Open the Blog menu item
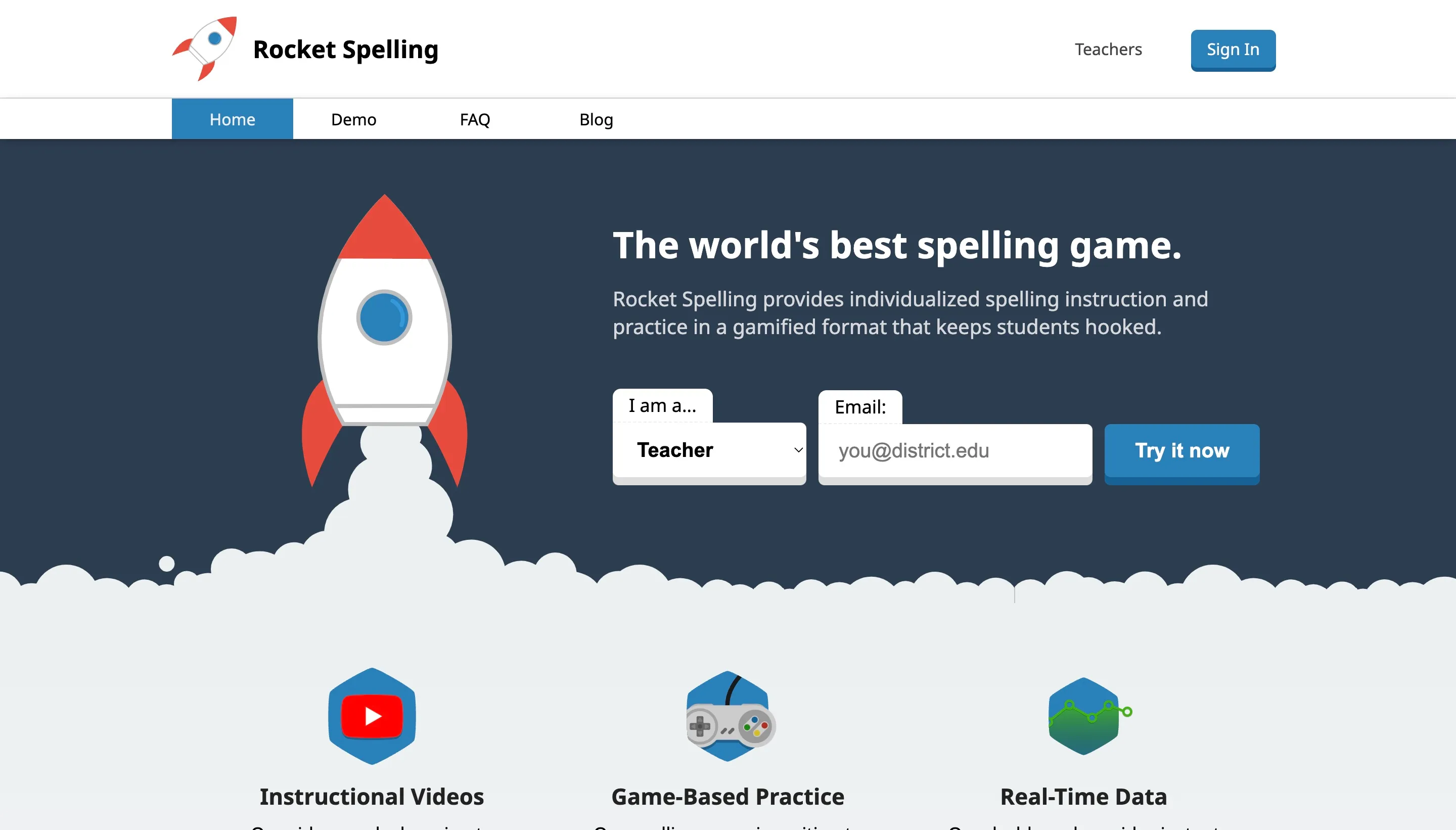Viewport: 1456px width, 830px height. (596, 118)
